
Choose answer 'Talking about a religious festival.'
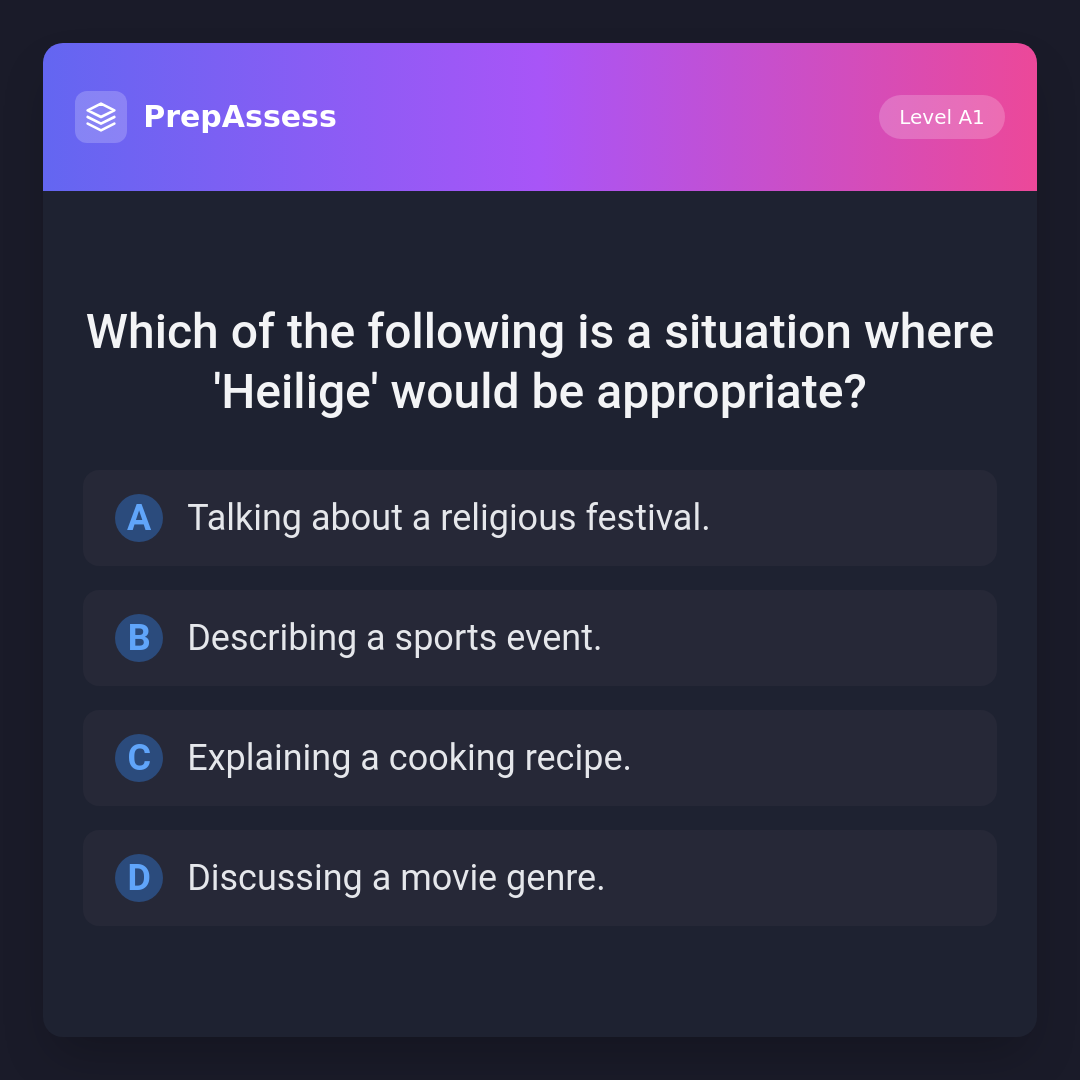tap(448, 518)
